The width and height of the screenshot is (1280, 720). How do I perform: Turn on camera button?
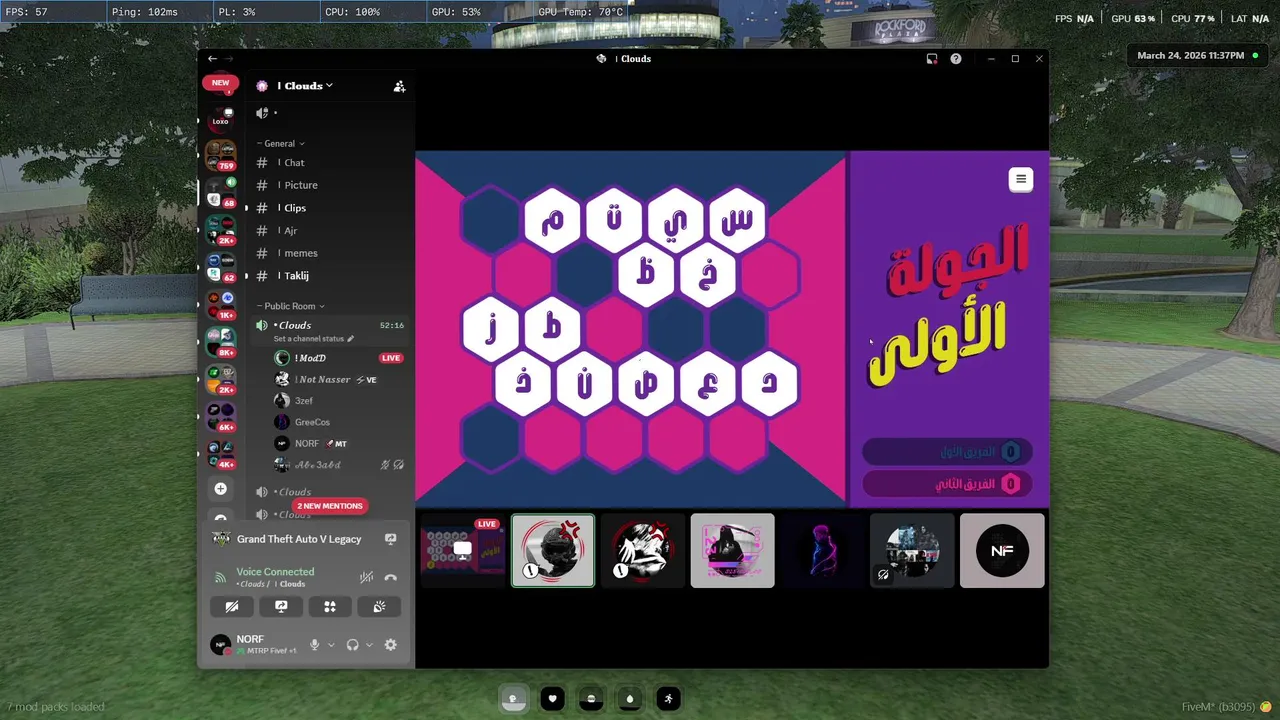coord(232,607)
